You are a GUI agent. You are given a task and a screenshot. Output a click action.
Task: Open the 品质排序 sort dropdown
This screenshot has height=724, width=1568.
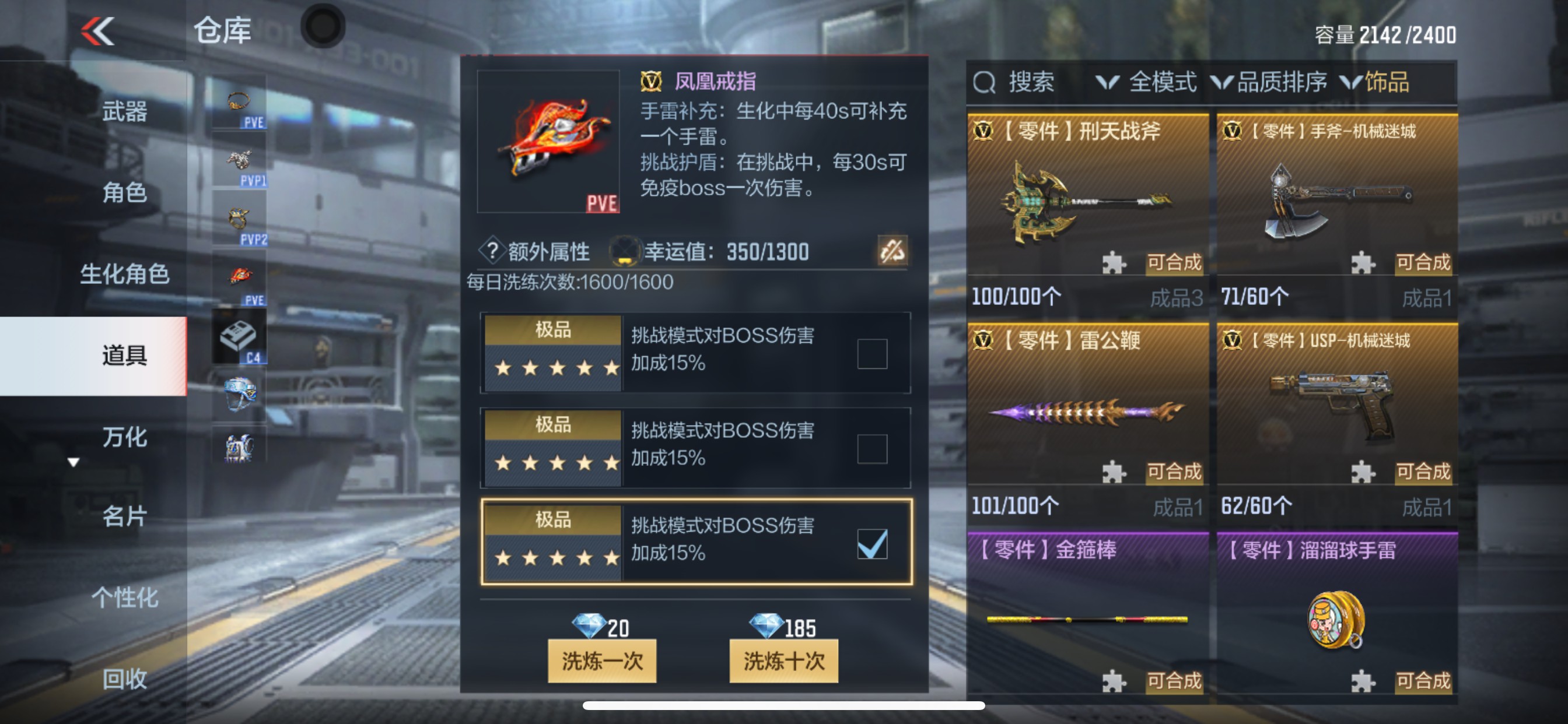(x=1269, y=82)
